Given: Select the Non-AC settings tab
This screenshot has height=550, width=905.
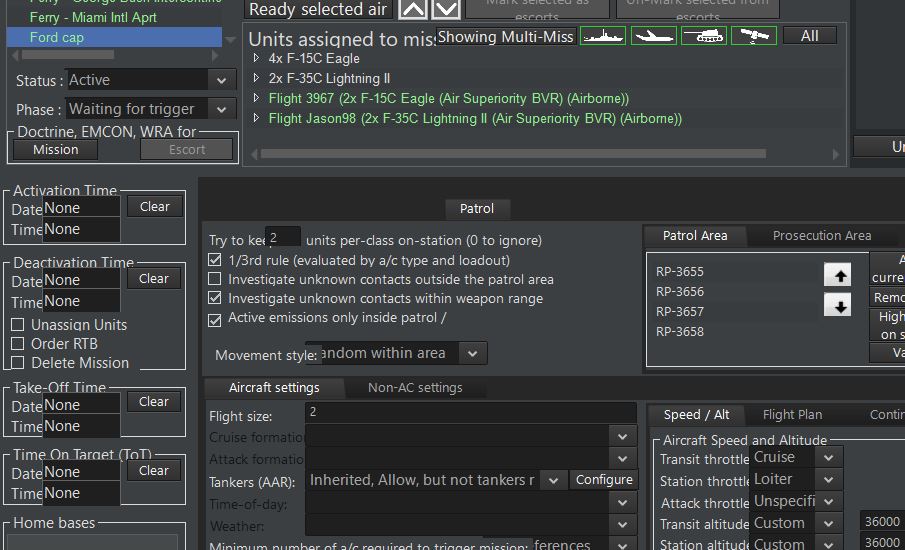Looking at the screenshot, I should click(415, 387).
